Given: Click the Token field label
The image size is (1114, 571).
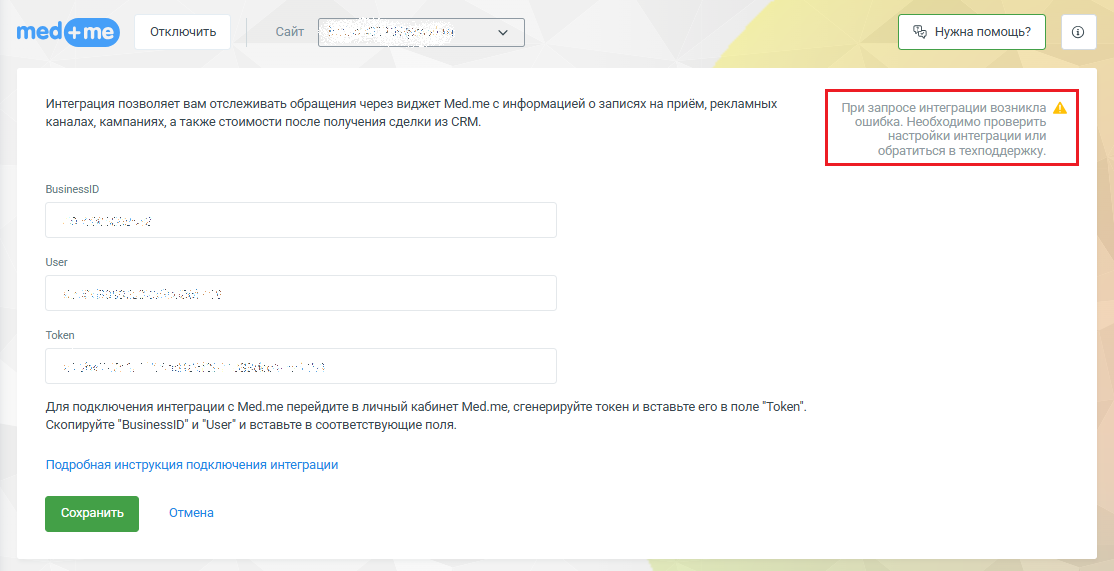Looking at the screenshot, I should (x=60, y=336).
